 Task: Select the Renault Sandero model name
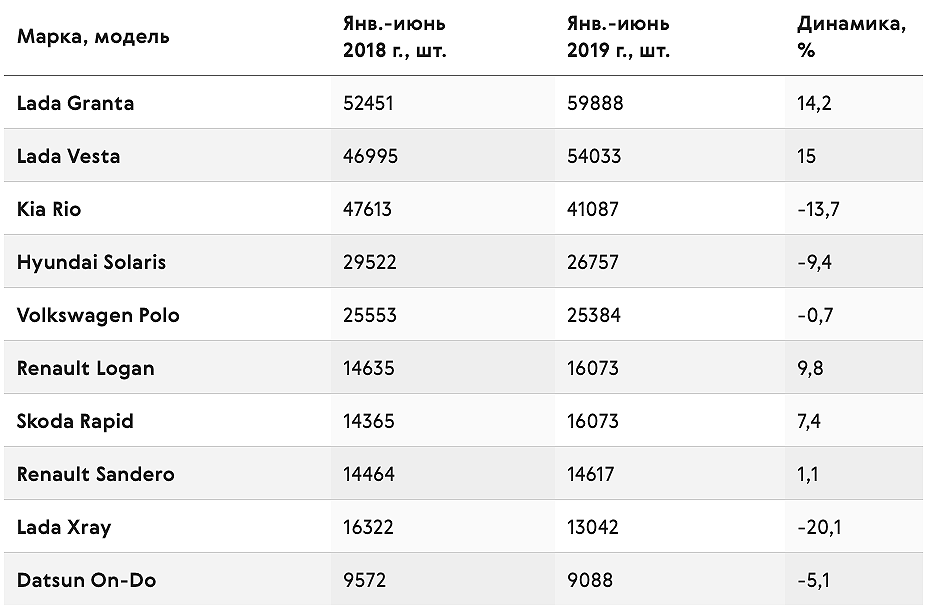click(96, 474)
